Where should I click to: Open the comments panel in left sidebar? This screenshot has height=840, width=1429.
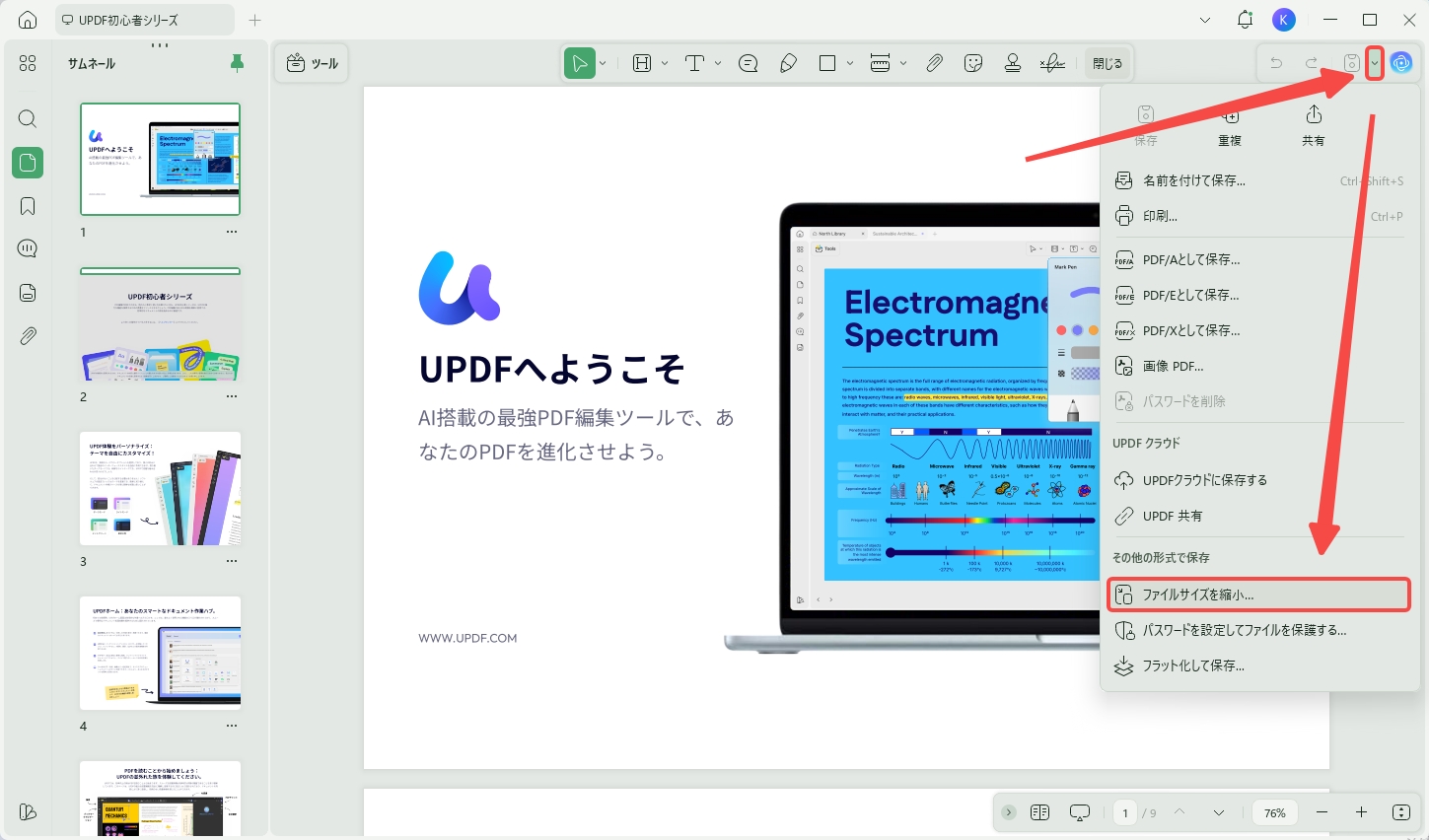28,248
